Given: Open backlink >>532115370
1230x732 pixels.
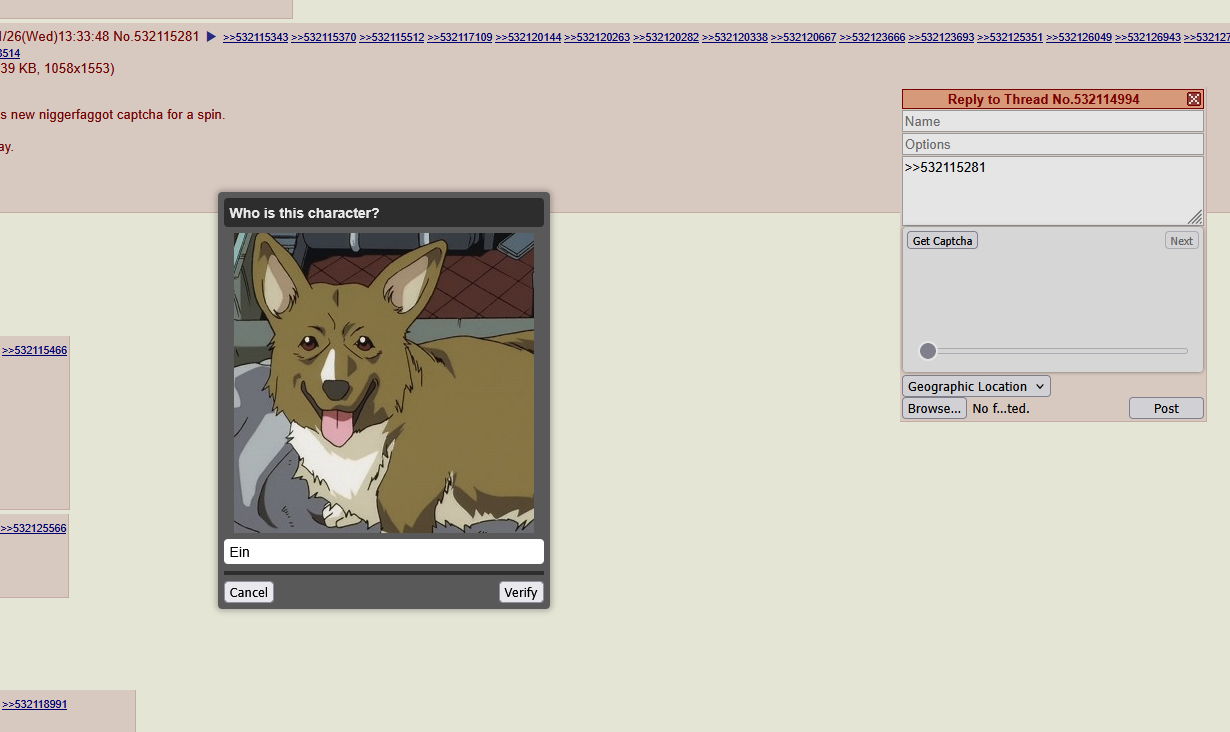Looking at the screenshot, I should click(324, 38).
